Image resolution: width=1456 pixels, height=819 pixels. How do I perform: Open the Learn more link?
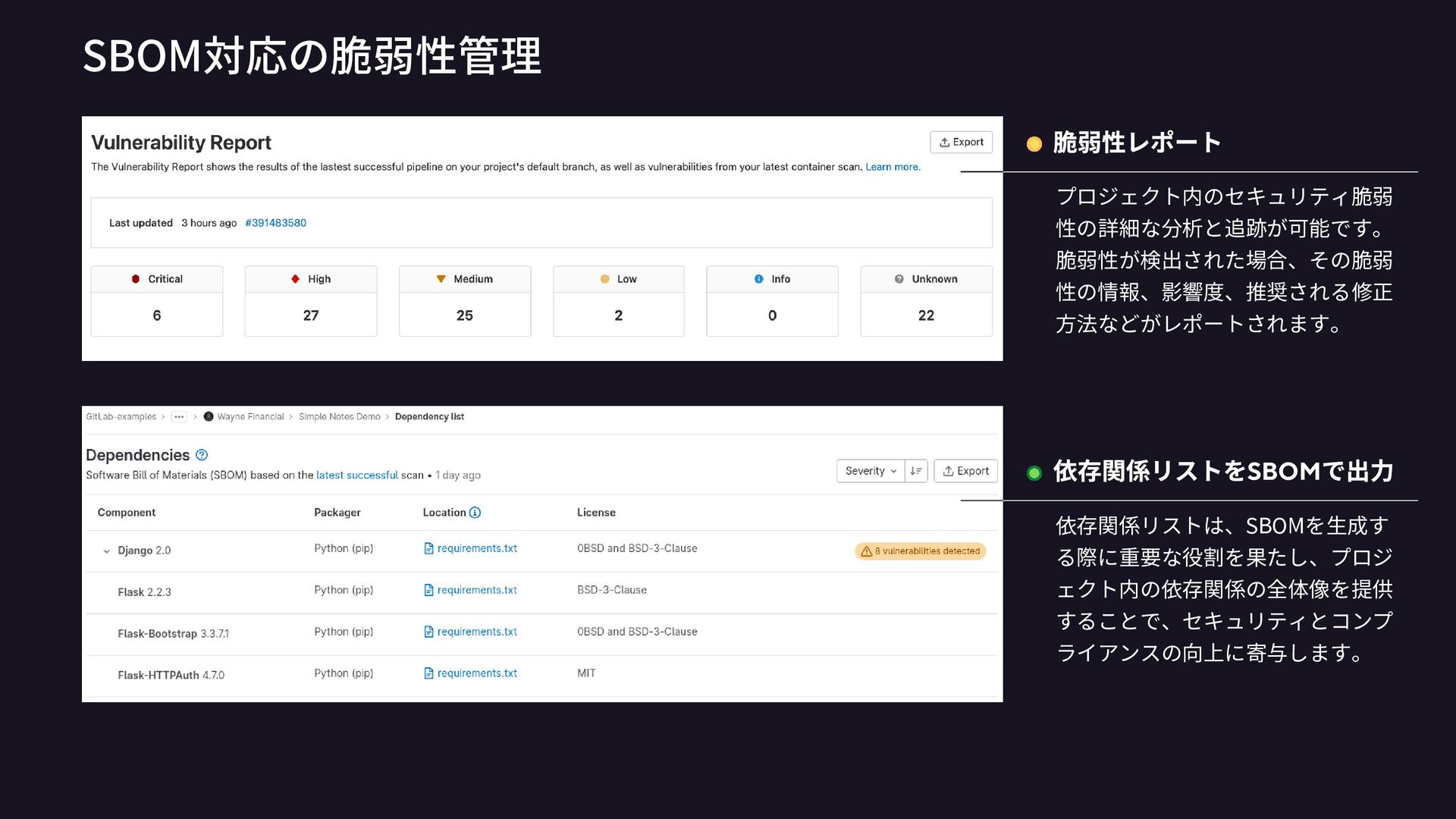point(893,167)
